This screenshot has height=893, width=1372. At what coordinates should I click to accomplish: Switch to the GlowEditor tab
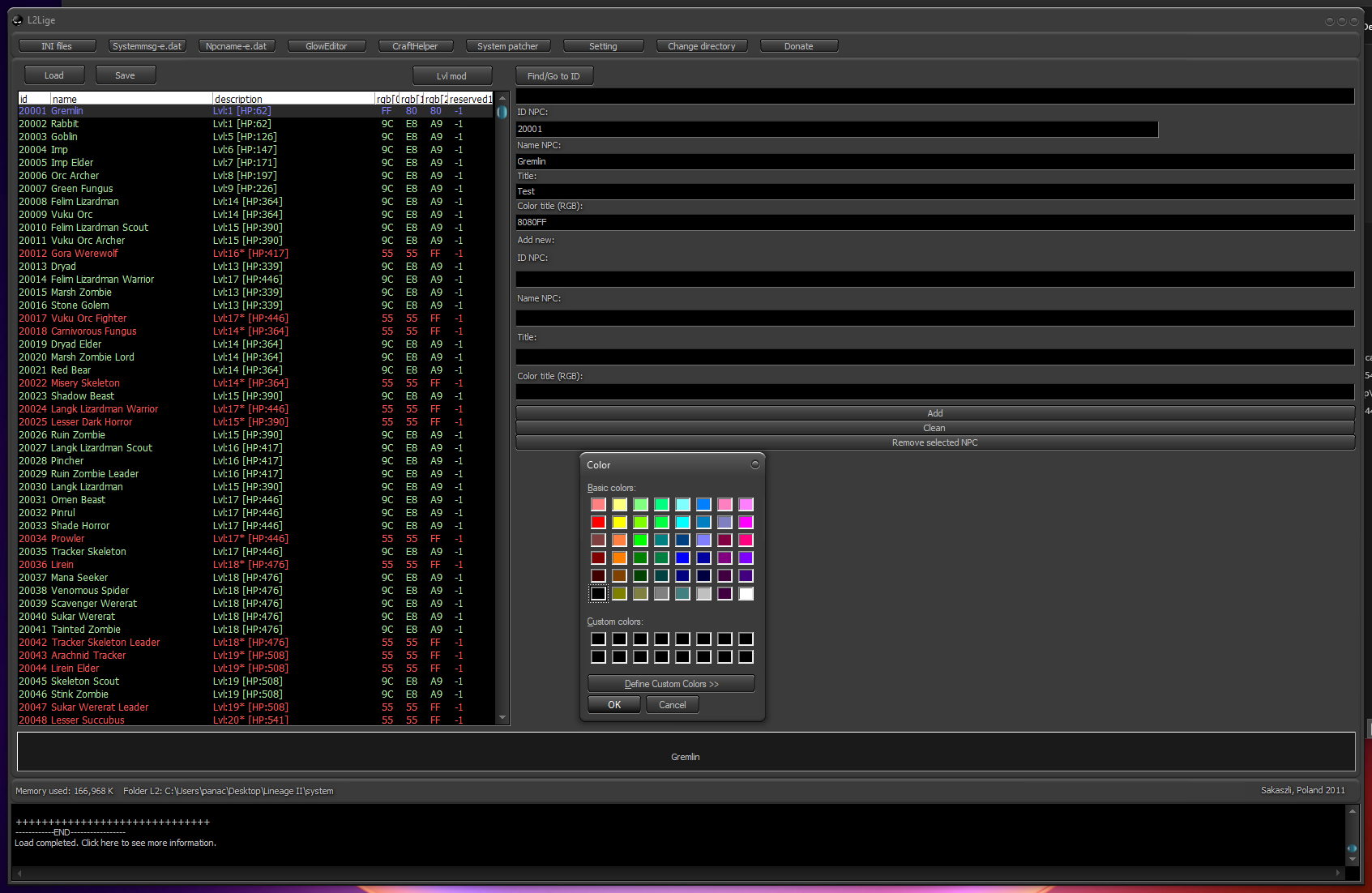(x=326, y=46)
